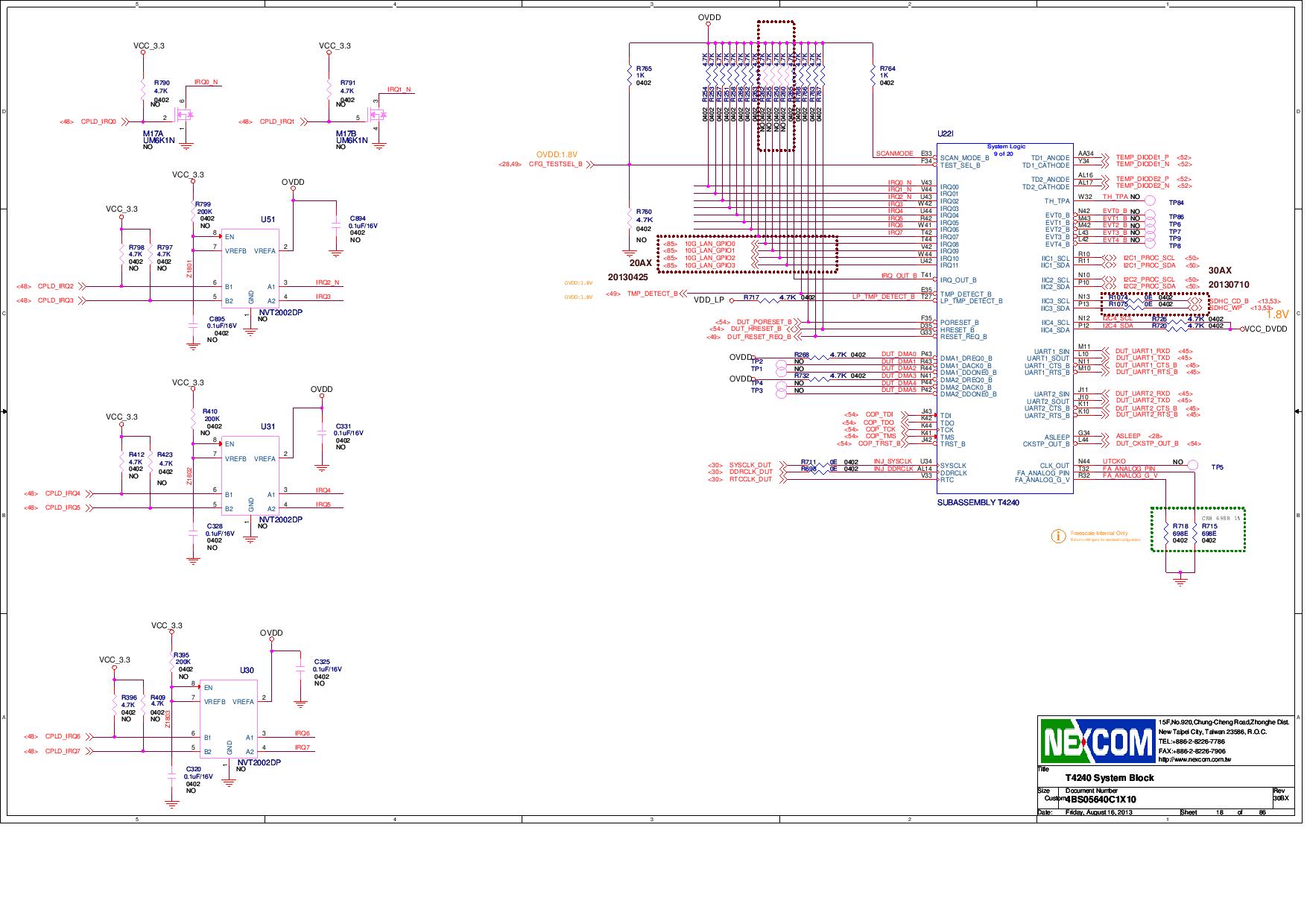Select the CFG_TESTSEL_B net label
The width and height of the screenshot is (1307, 924).
point(555,165)
